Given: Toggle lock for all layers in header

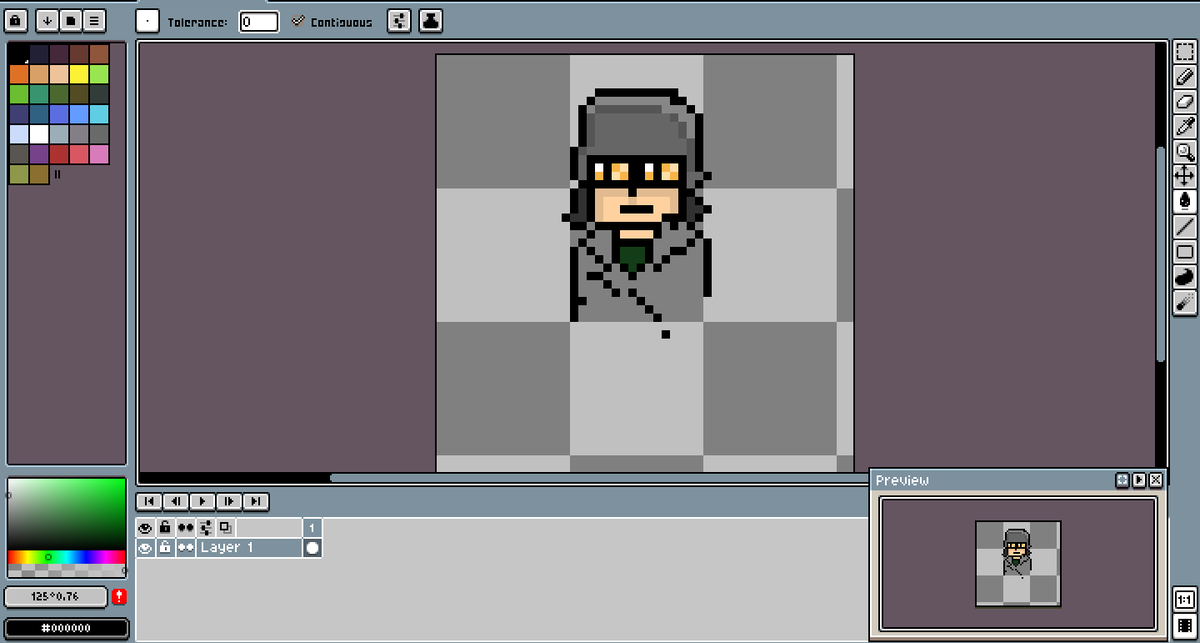Looking at the screenshot, I should 165,527.
